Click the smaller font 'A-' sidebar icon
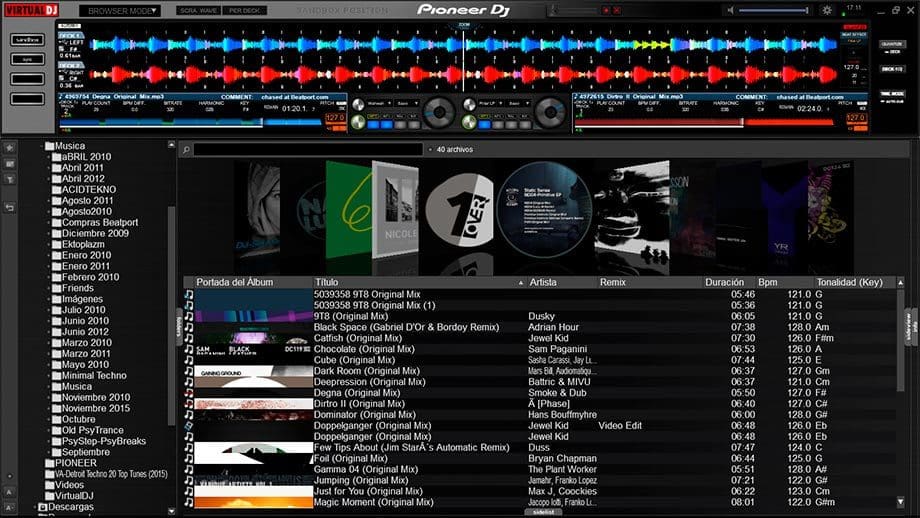920x518 pixels. [x=9, y=507]
